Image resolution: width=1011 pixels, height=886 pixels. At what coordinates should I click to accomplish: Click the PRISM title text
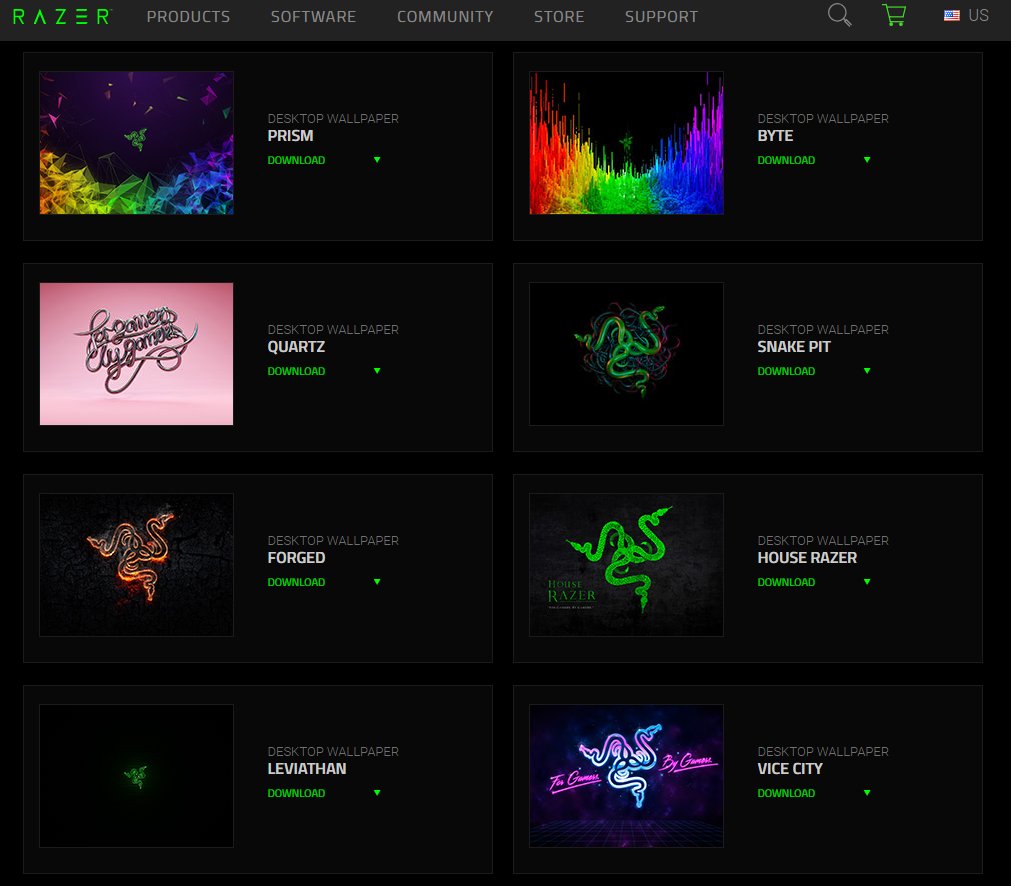pos(290,136)
